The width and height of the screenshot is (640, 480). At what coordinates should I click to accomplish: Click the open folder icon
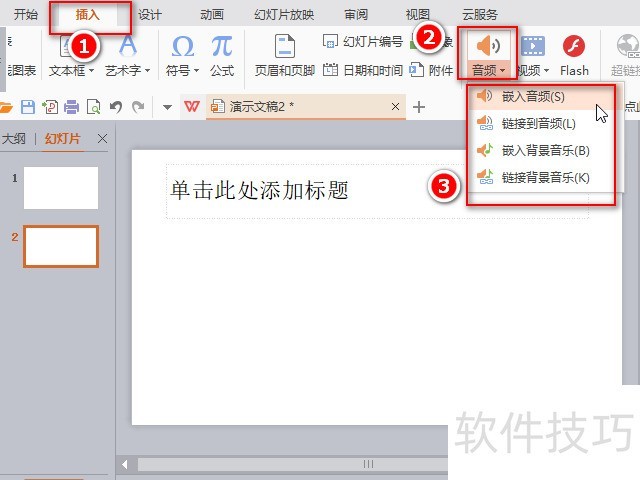click(x=6, y=107)
